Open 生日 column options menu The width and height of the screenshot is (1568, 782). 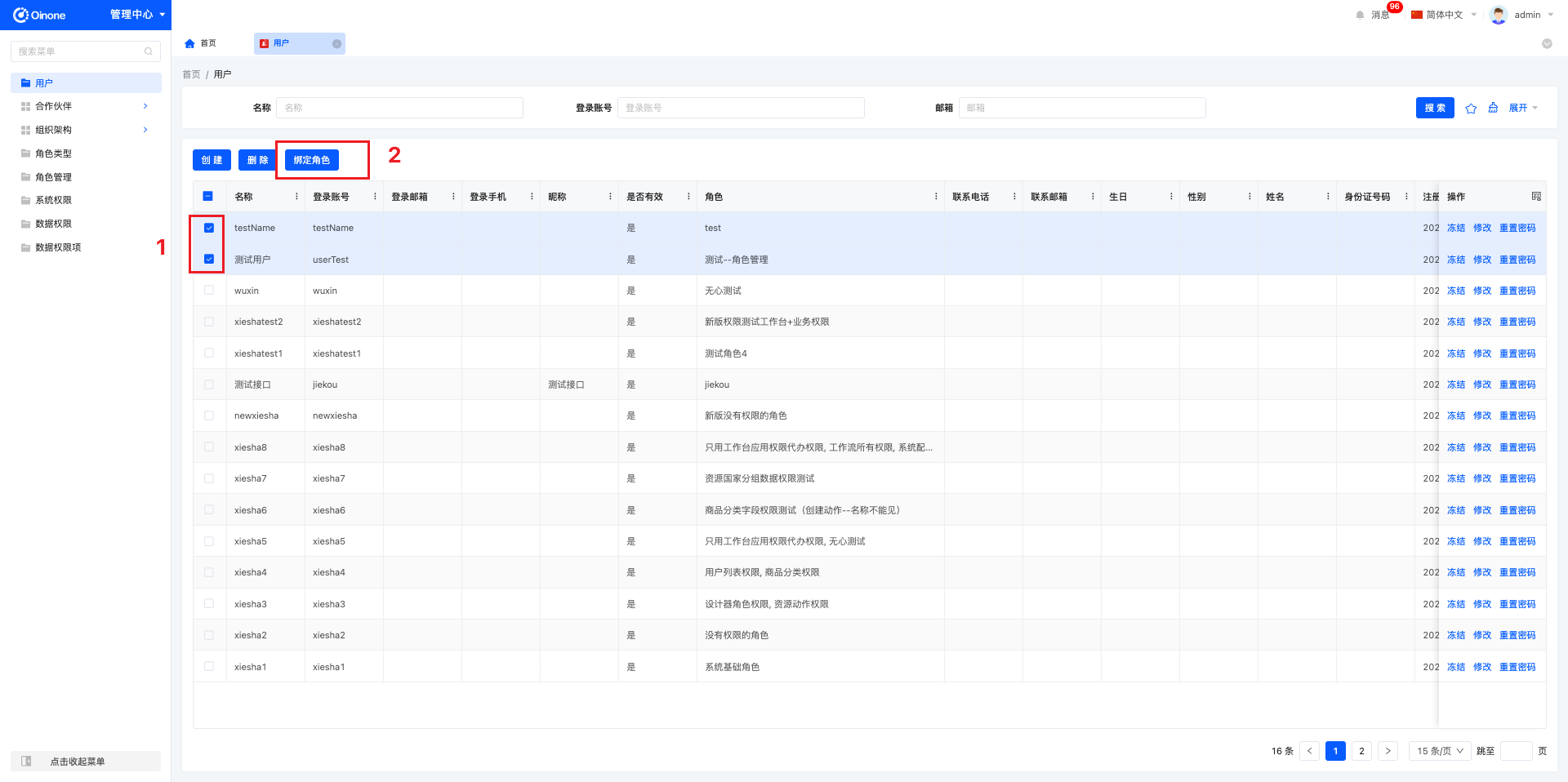tap(1171, 197)
